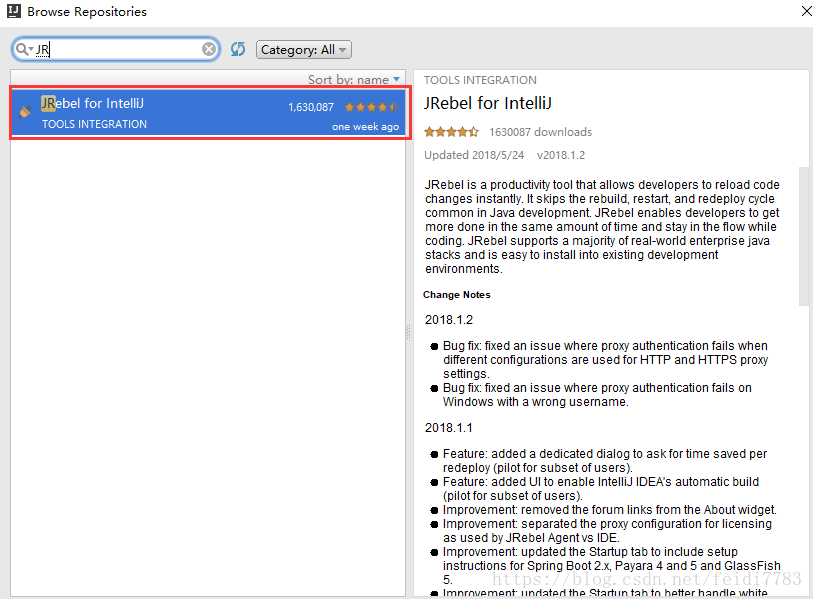
Task: Click the plug icon of JRebel for IntelliJ
Action: (x=25, y=111)
